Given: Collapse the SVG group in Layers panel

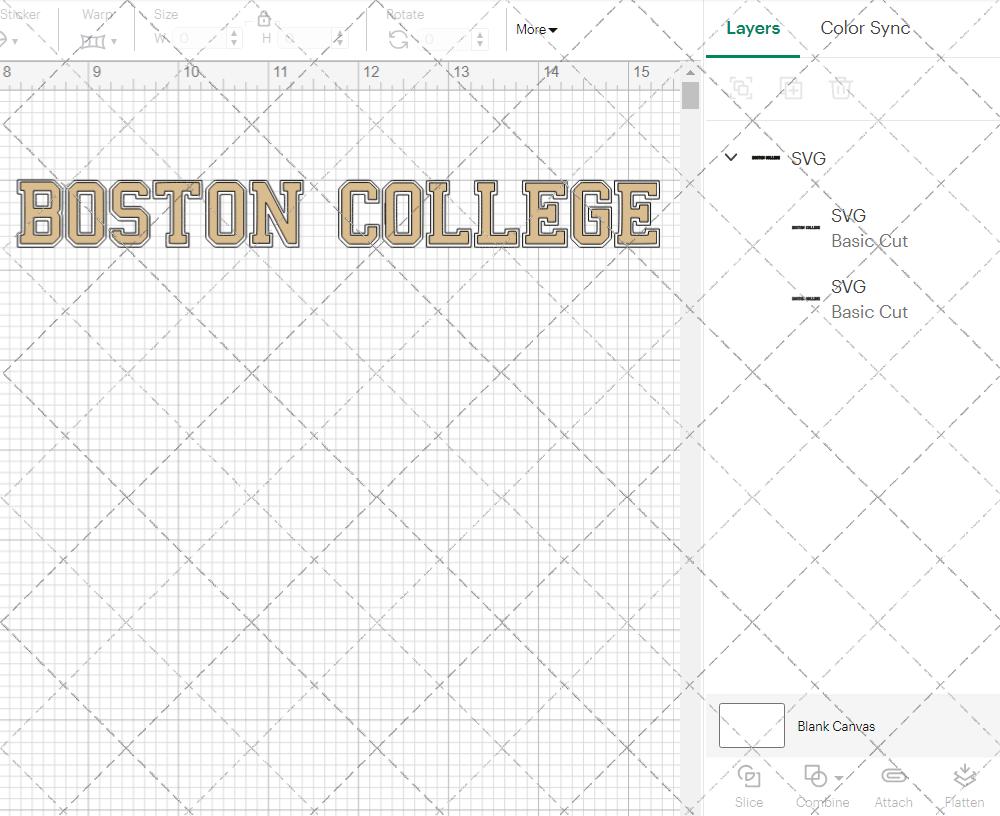Looking at the screenshot, I should point(730,157).
